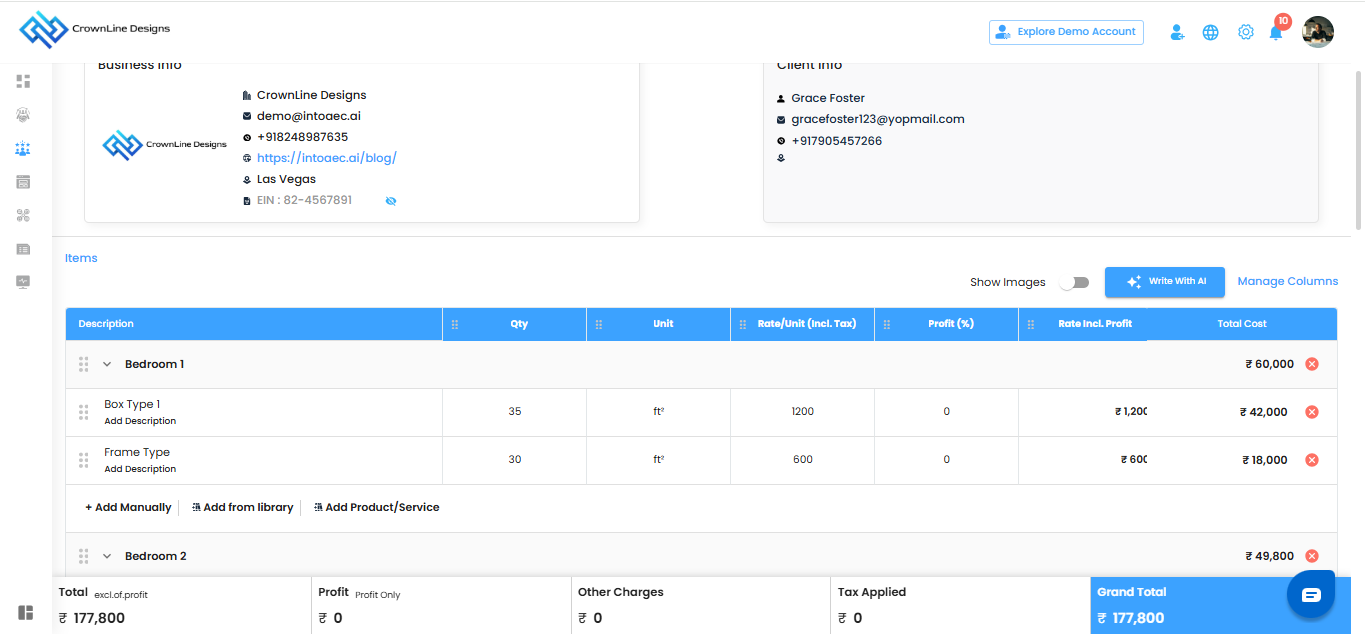Click the Rate Incl. Profit column drag handle
Image resolution: width=1365 pixels, height=634 pixels.
tap(1031, 324)
